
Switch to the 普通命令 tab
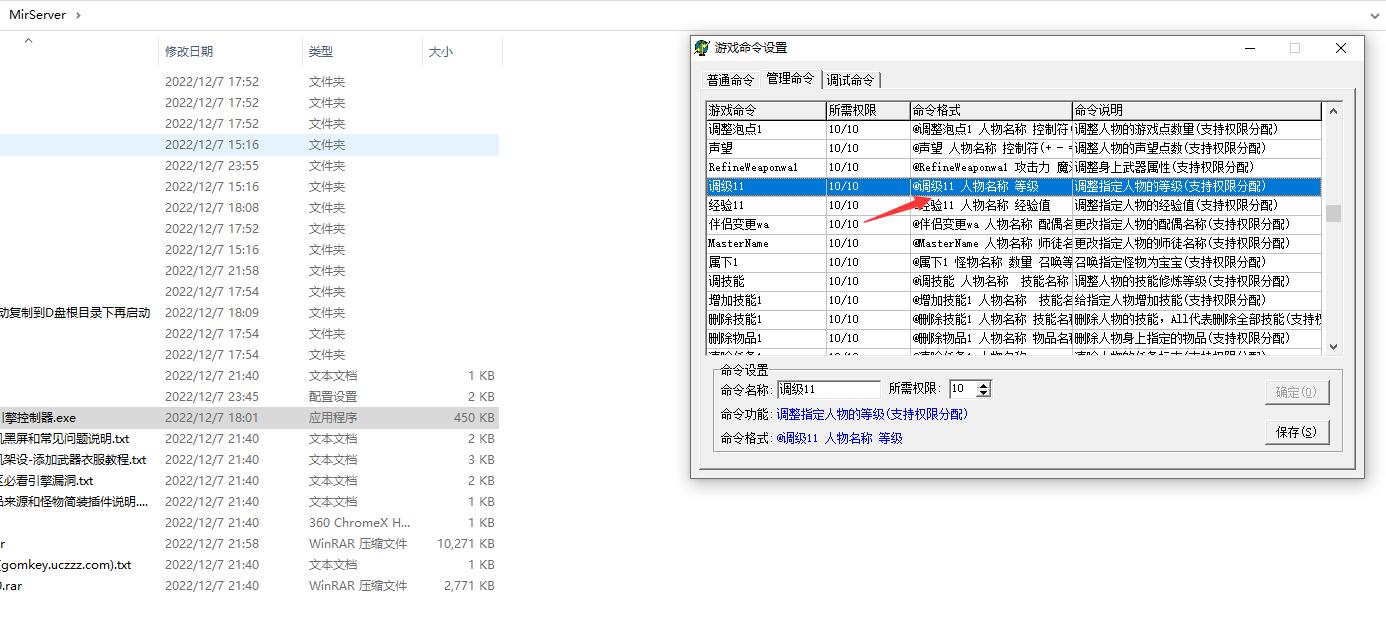click(x=730, y=80)
